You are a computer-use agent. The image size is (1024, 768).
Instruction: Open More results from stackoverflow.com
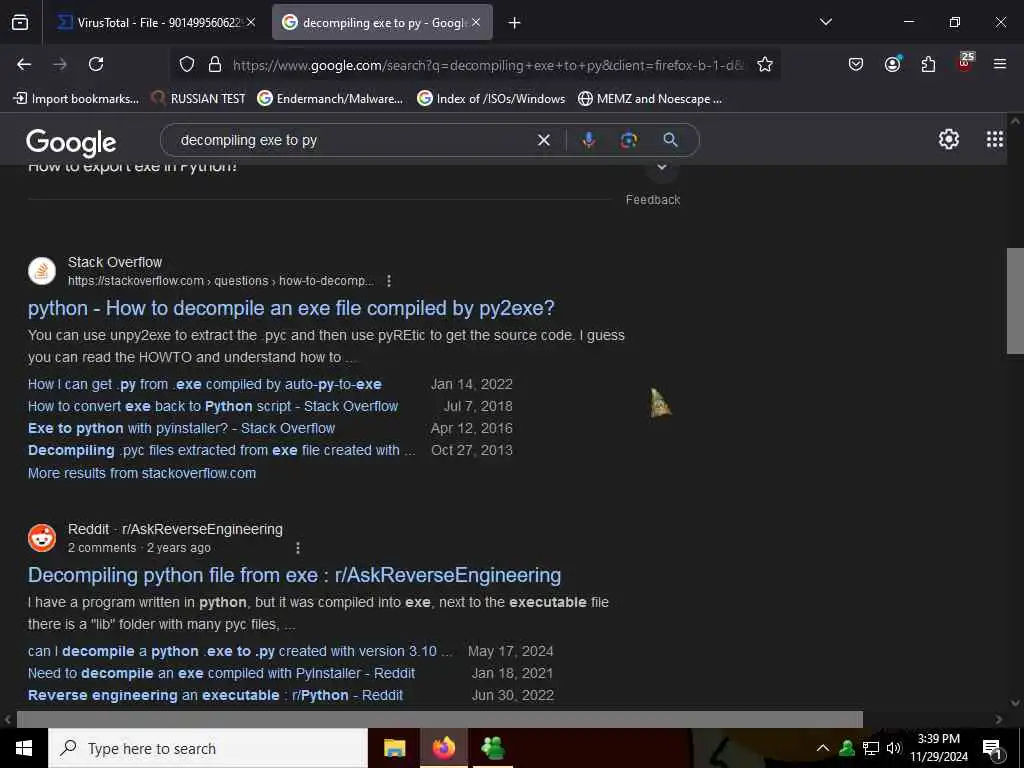[142, 473]
